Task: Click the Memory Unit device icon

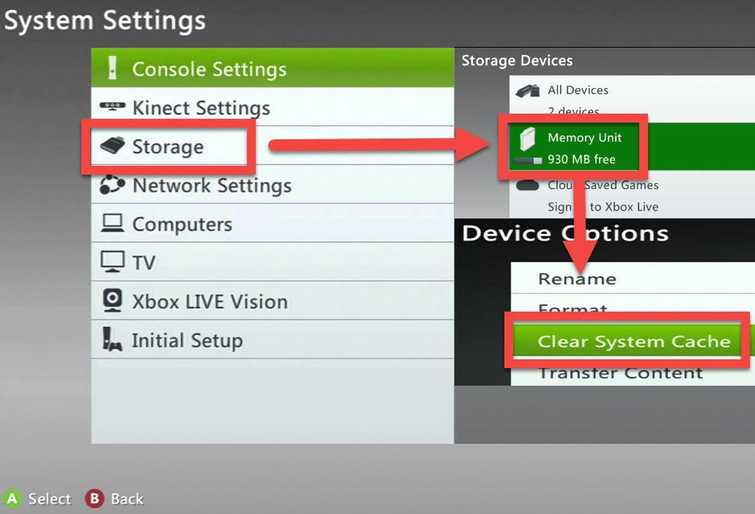Action: pyautogui.click(x=527, y=140)
